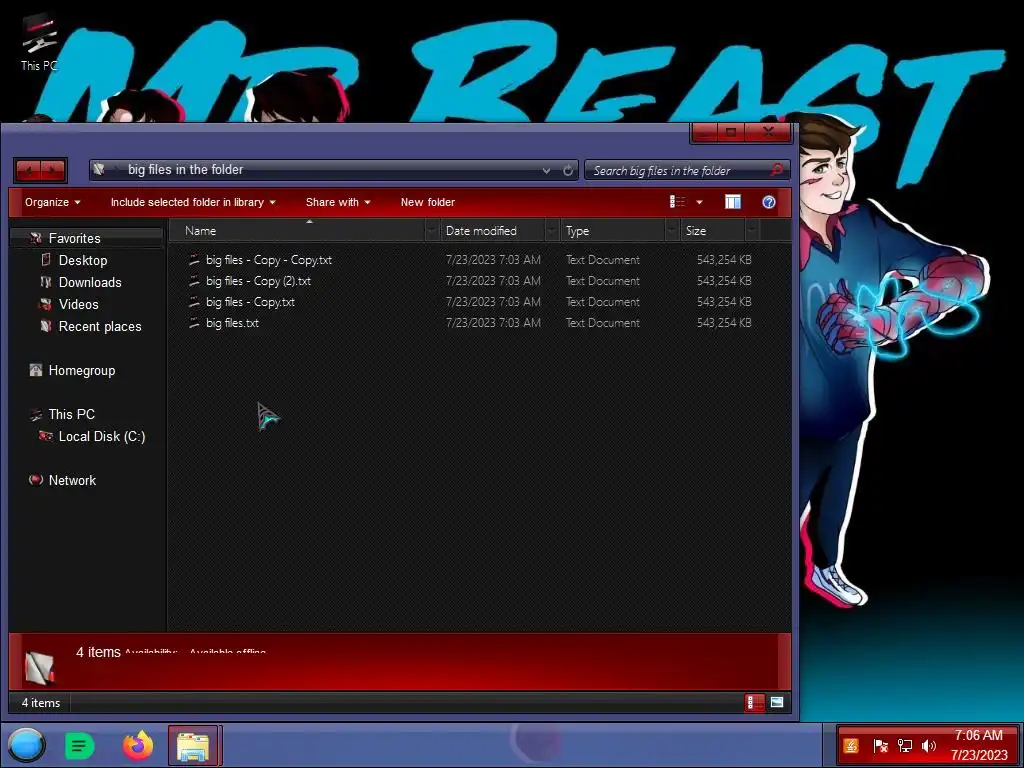
Task: Click the Recent places icon
Action: [x=46, y=326]
